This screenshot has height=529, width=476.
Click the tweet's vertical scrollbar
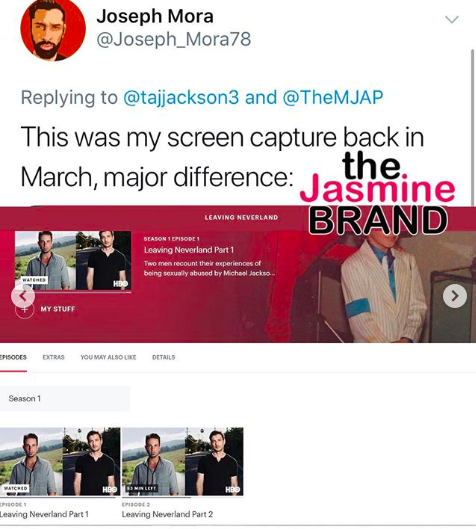473,128
